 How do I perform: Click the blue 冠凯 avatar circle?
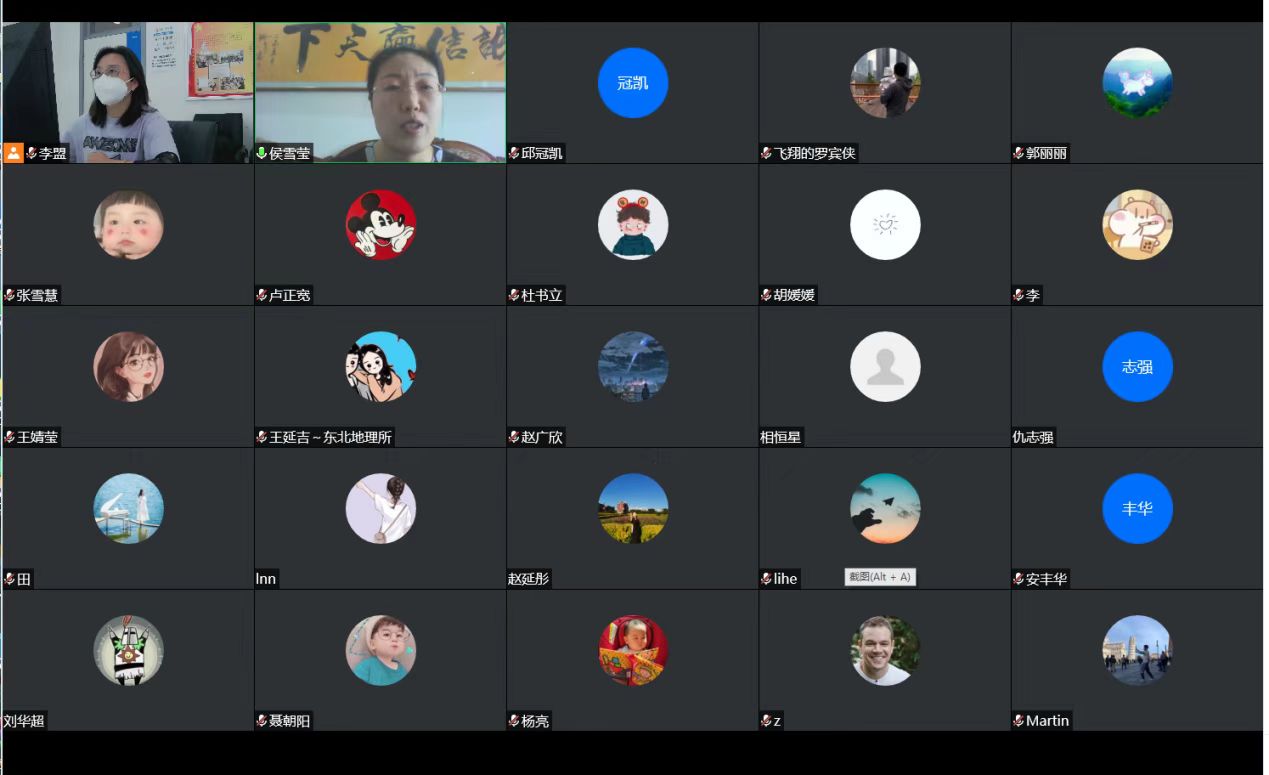pyautogui.click(x=632, y=83)
